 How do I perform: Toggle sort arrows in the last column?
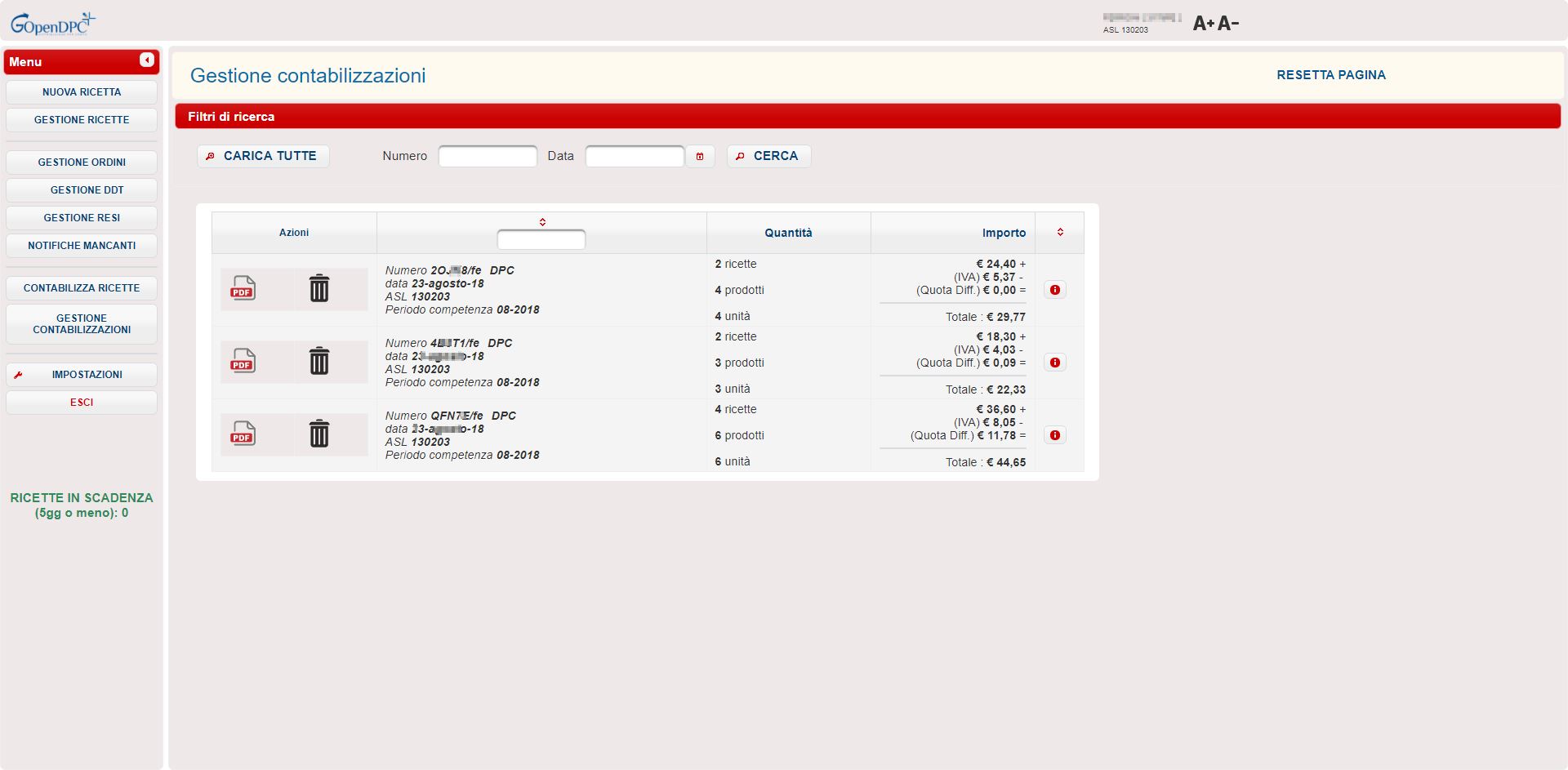pos(1060,233)
